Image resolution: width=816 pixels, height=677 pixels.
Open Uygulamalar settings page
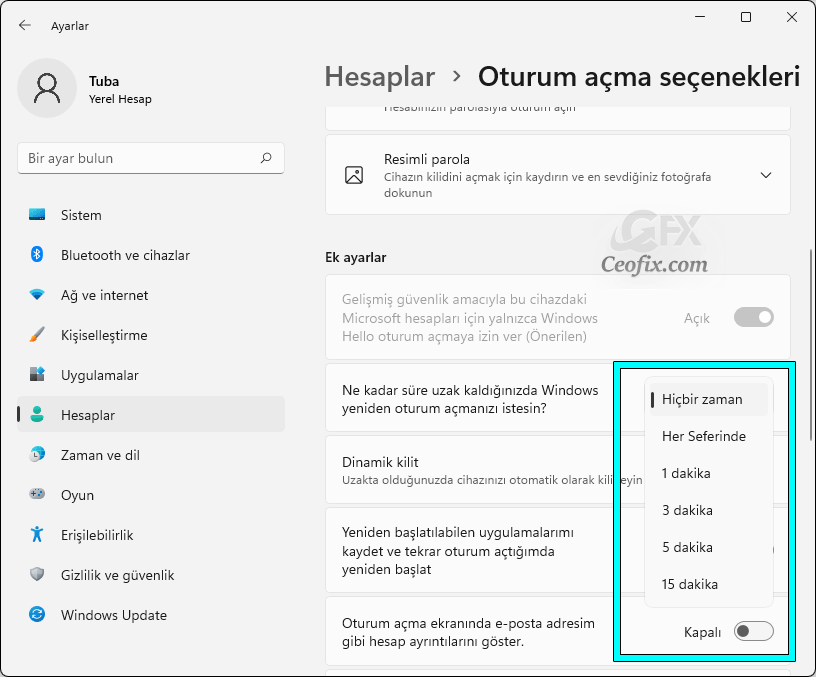[x=151, y=375]
